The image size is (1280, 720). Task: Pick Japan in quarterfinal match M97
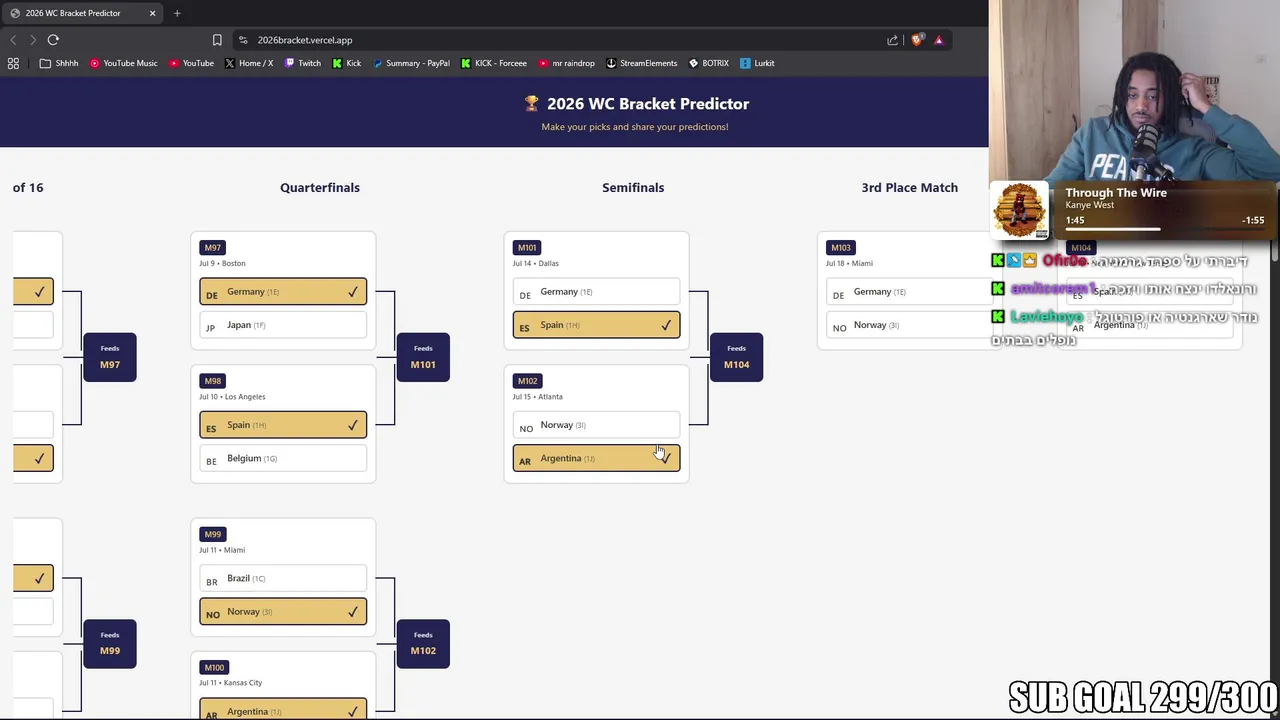(x=283, y=325)
